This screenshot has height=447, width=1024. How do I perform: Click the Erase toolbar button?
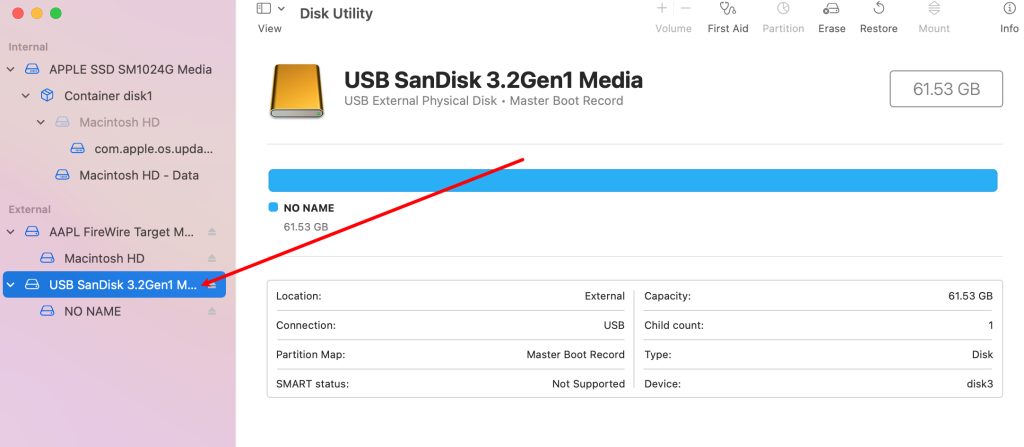[x=831, y=18]
